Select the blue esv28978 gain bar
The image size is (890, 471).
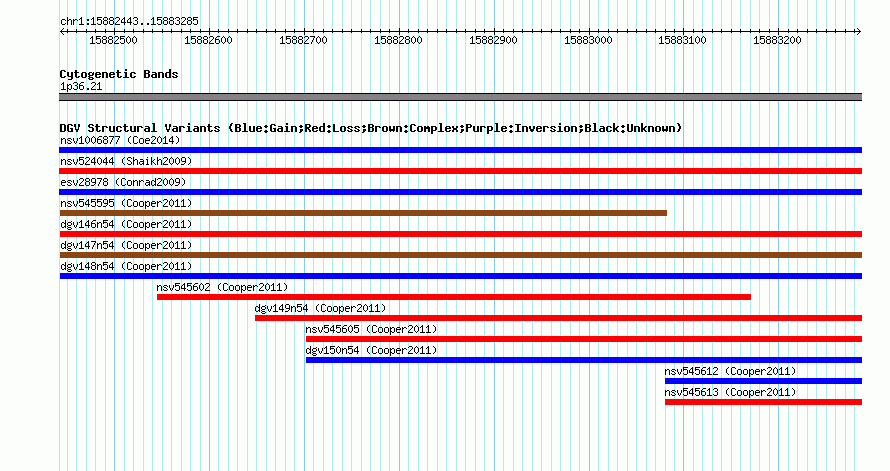(x=460, y=192)
